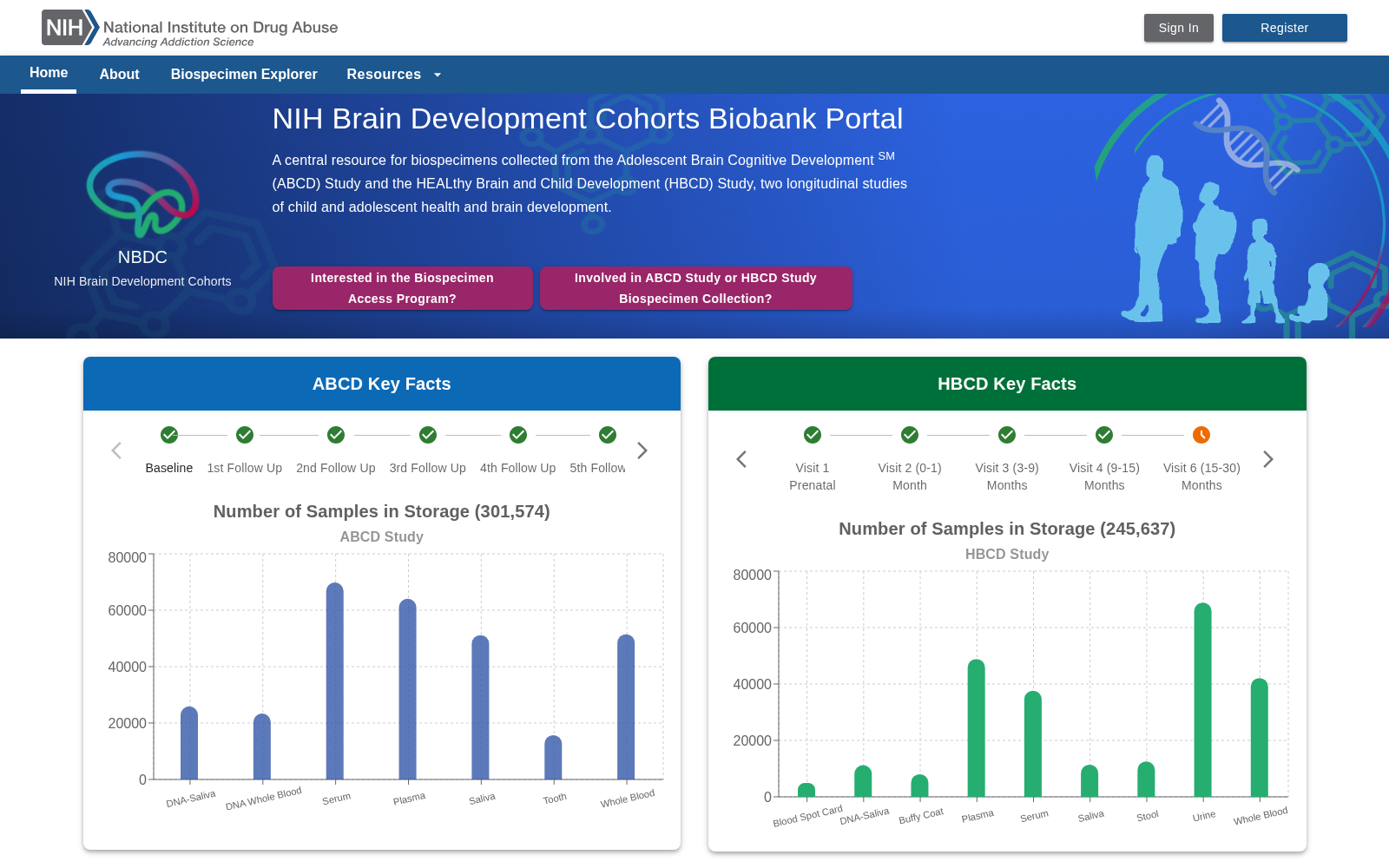Screen dimensions: 1389x868
Task: Click the HBCD Buffy Coat green bar
Action: click(x=919, y=786)
